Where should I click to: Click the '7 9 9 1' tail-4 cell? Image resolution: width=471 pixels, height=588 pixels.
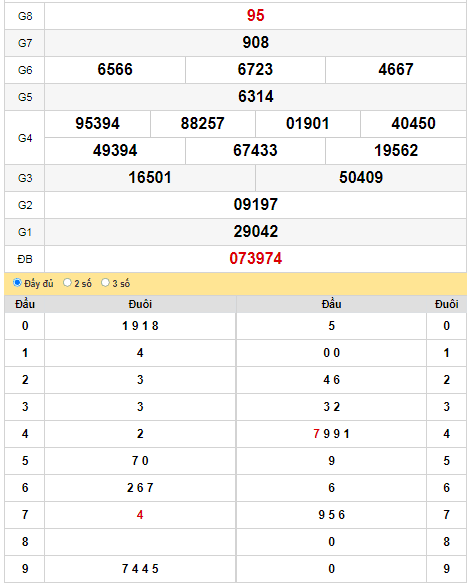point(331,434)
